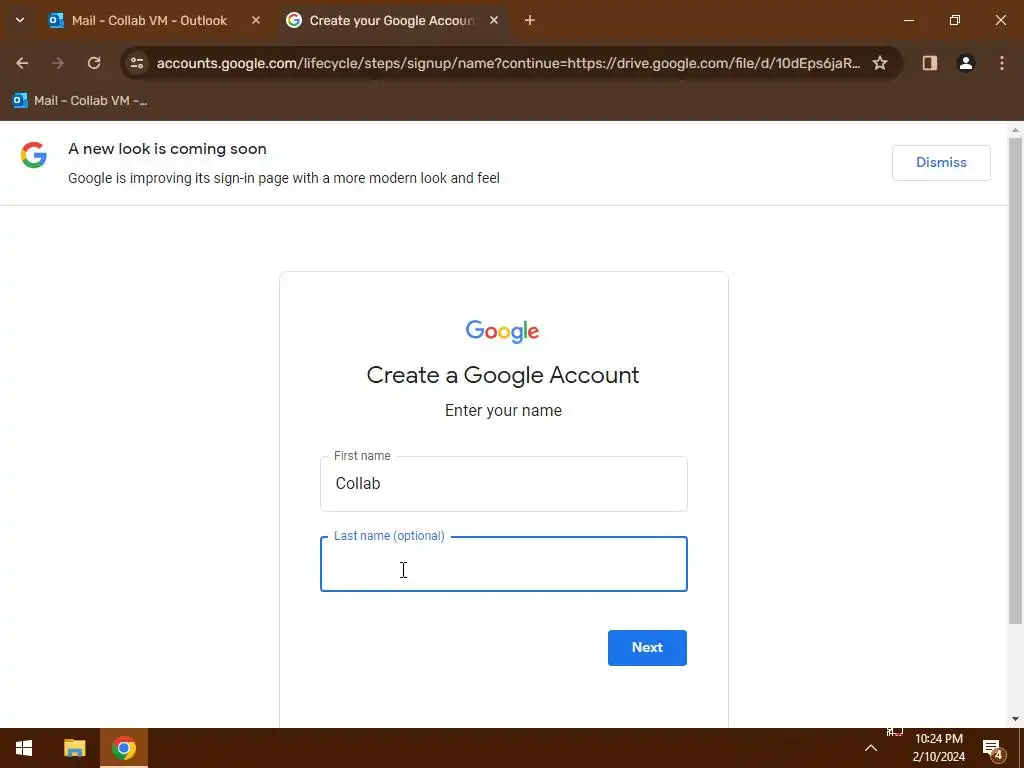
Task: Go forward with the forward arrow
Action: 58,63
